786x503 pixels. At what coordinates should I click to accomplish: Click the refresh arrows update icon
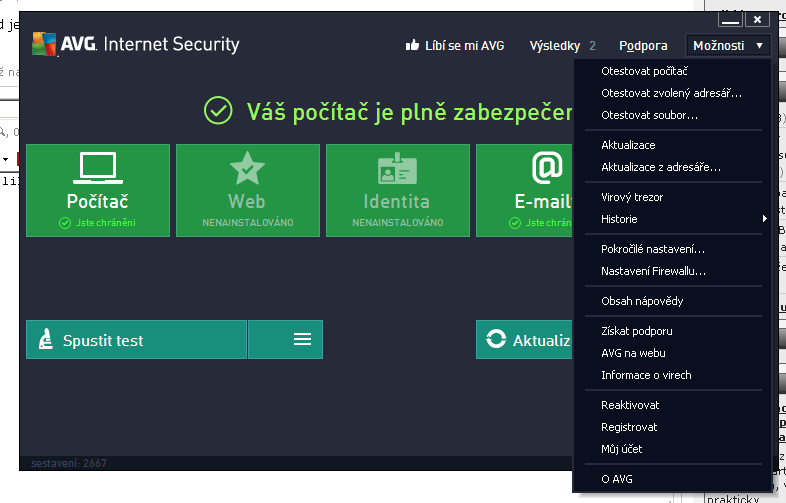click(496, 340)
